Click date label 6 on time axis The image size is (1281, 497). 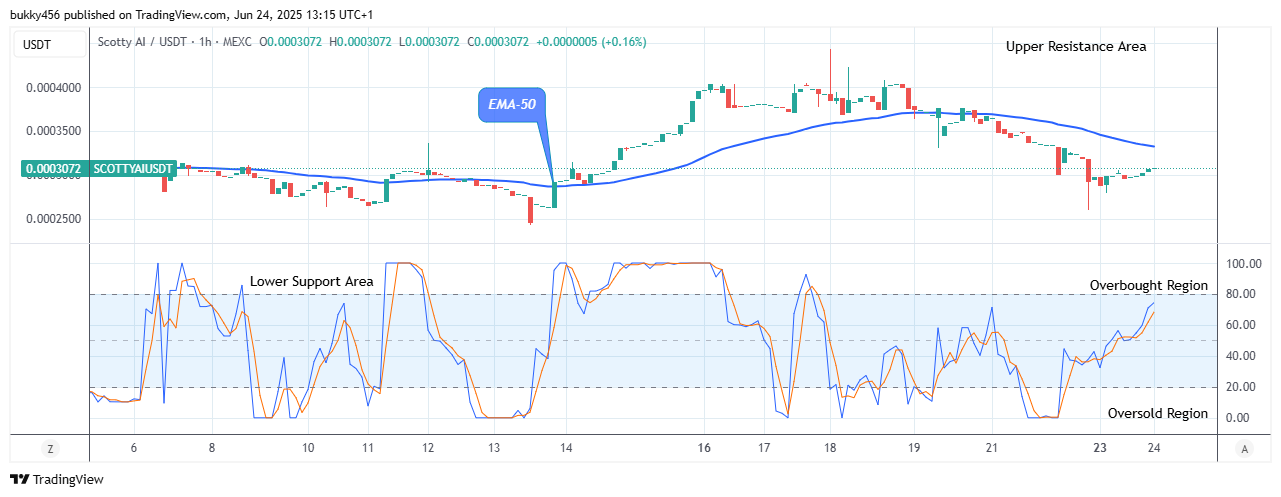coord(133,448)
